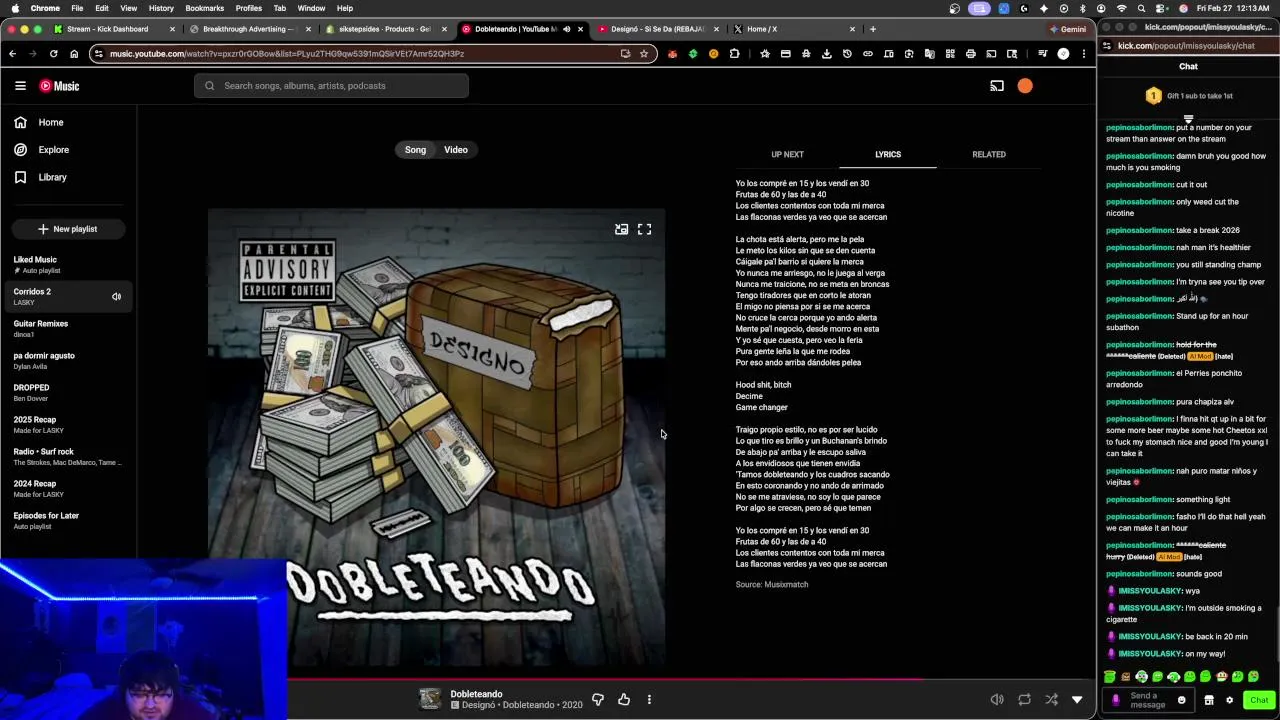Screen dimensions: 1280x720
Task: Click the search songs input field
Action: point(331,86)
